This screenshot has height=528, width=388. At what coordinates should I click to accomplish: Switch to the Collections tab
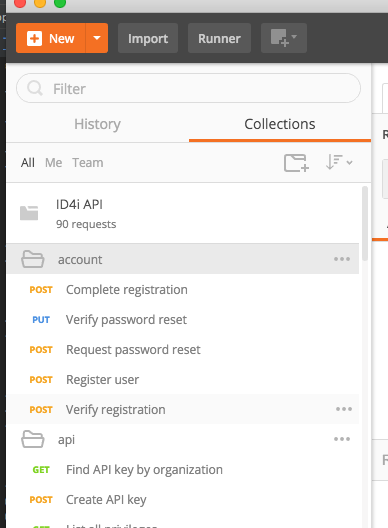pos(280,124)
